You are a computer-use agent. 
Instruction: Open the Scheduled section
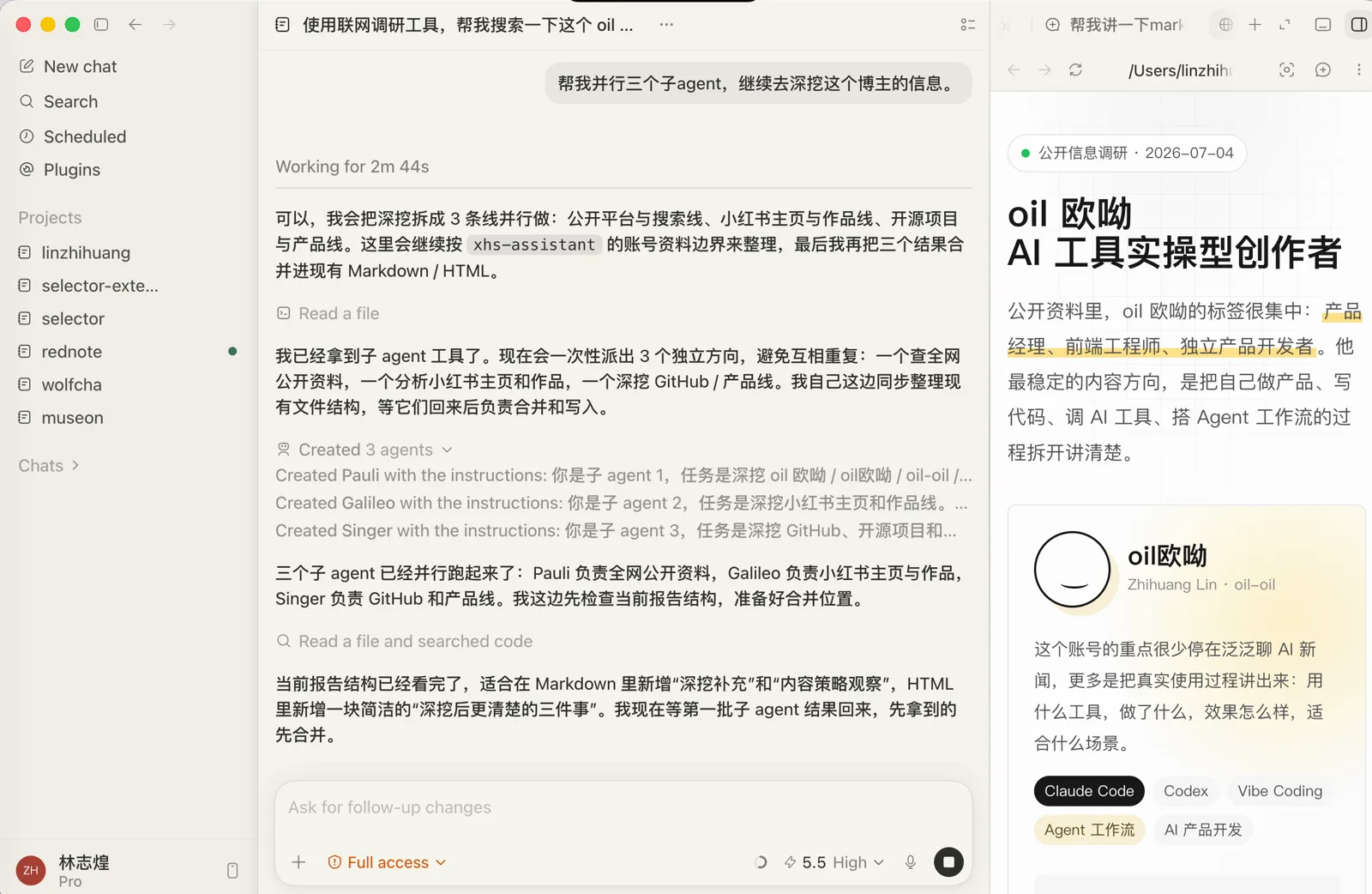[x=74, y=136]
